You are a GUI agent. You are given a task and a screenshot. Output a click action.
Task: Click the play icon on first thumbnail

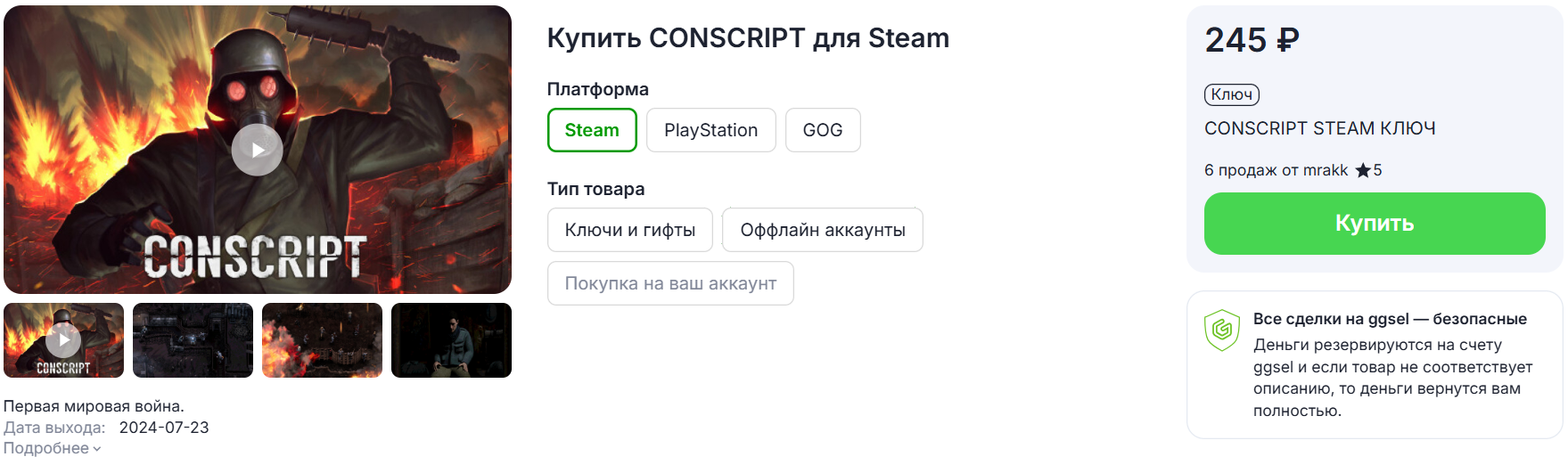tap(63, 339)
